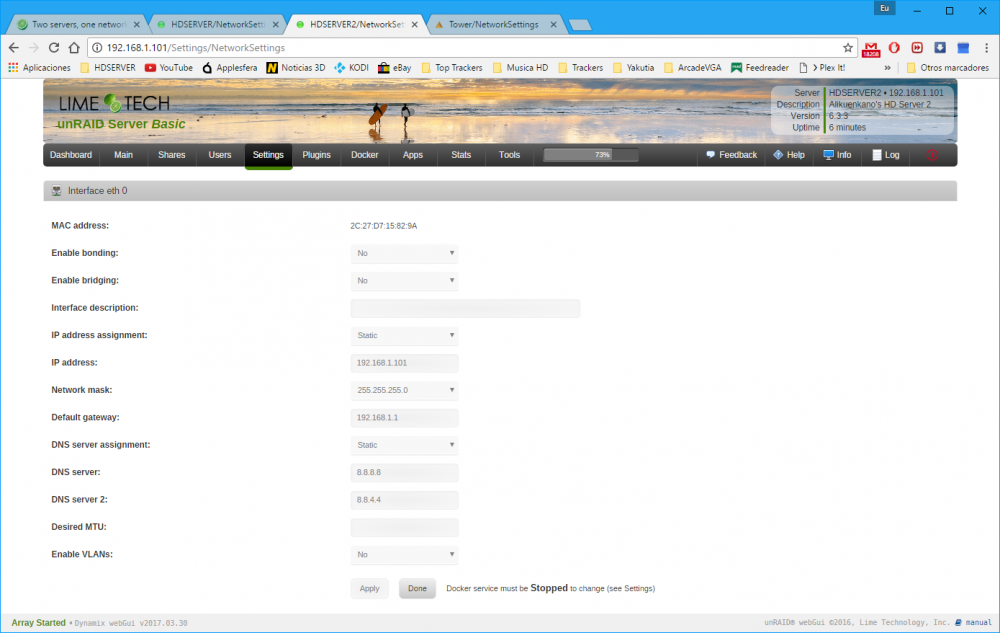Click the browser back arrow

coord(13,48)
